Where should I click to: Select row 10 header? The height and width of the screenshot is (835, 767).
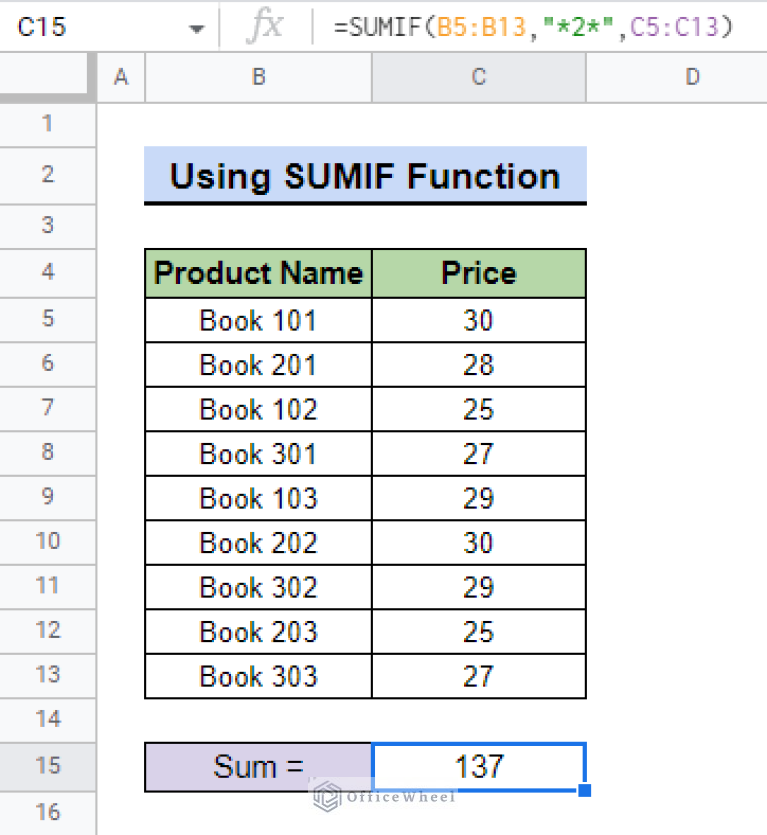[48, 542]
